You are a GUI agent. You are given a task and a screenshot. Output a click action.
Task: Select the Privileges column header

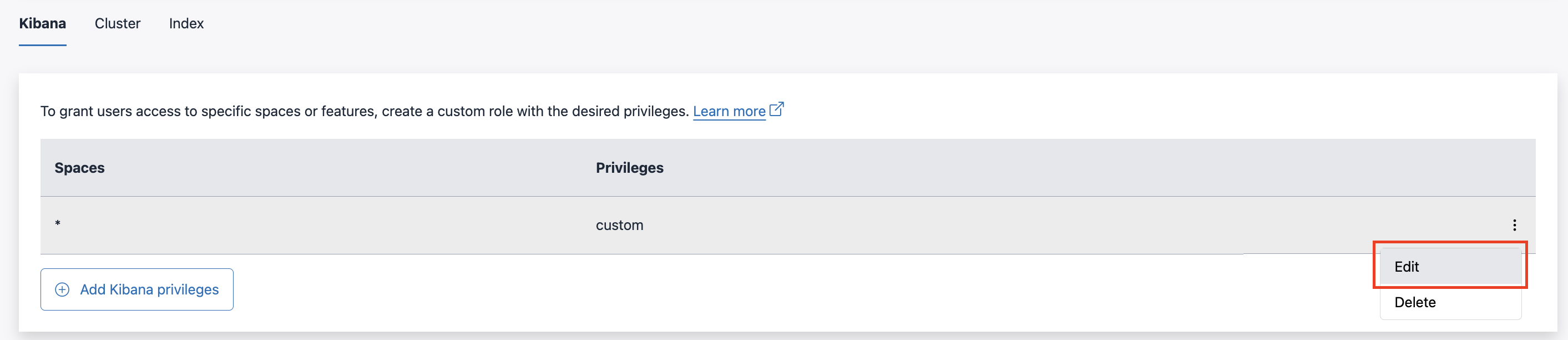[x=629, y=168]
